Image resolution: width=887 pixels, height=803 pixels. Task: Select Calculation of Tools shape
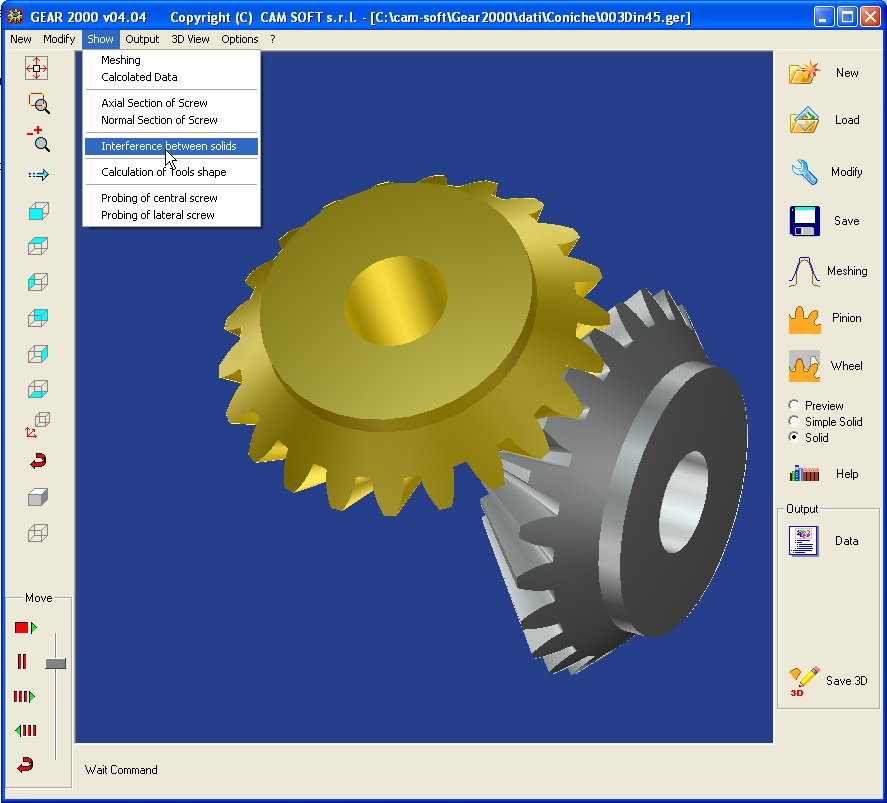(164, 172)
